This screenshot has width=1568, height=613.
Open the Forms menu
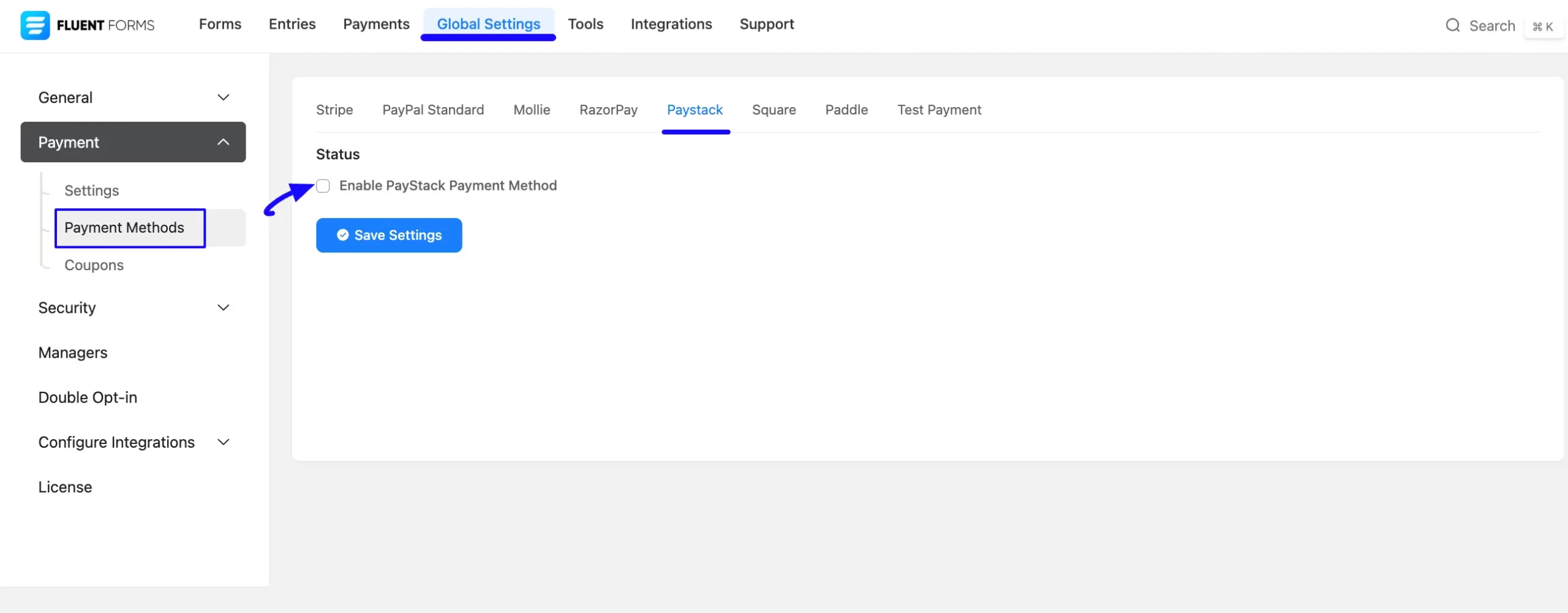(x=220, y=24)
